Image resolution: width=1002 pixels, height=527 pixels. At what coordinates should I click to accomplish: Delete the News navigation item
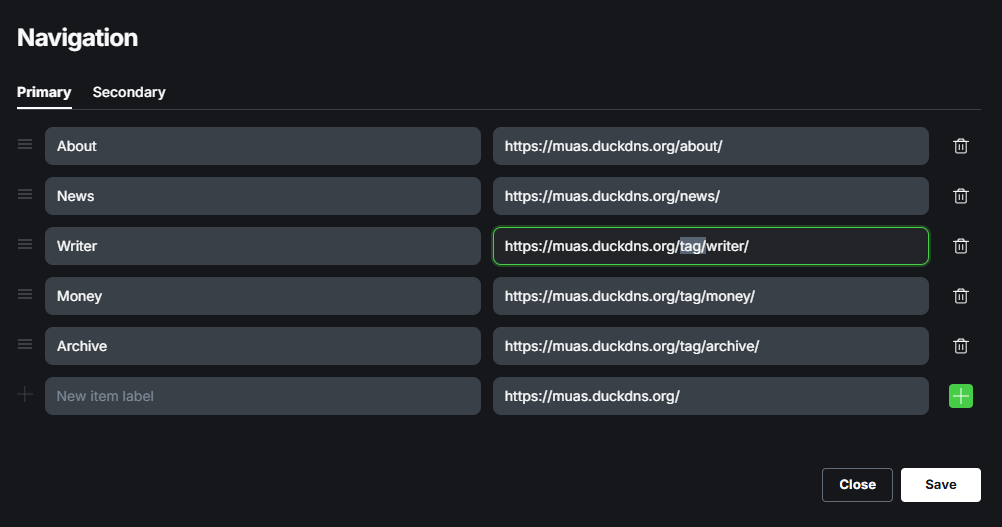(x=960, y=196)
